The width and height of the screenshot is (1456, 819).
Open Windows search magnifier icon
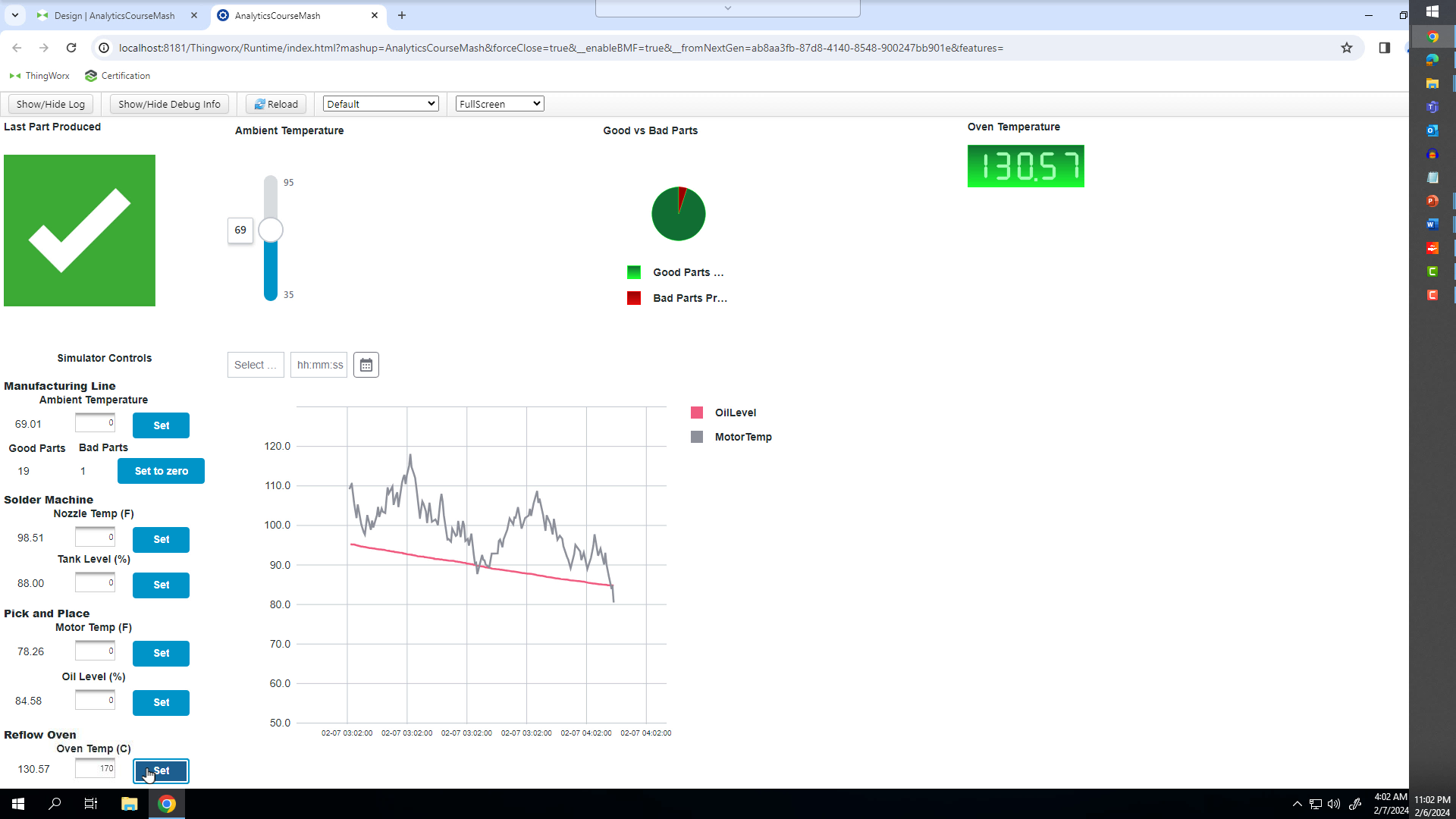pyautogui.click(x=55, y=804)
